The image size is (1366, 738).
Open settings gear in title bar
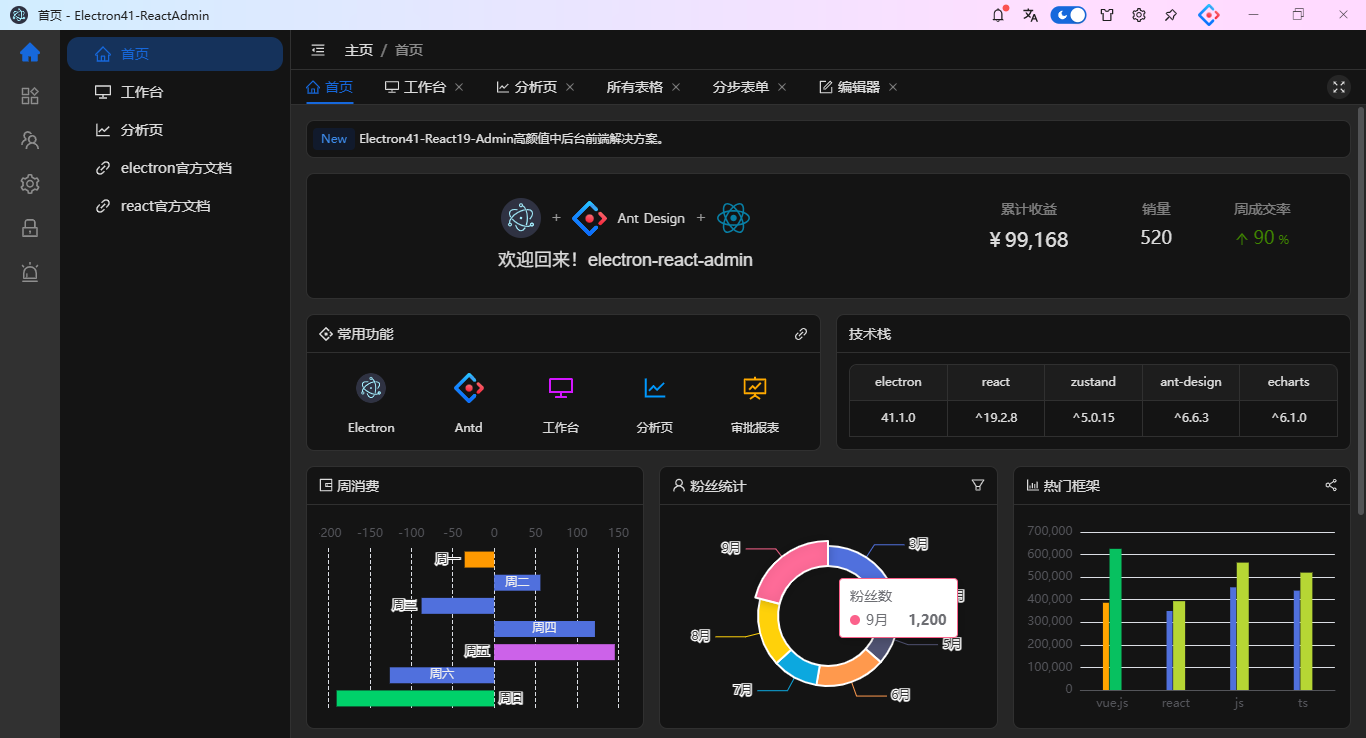[x=1139, y=15]
